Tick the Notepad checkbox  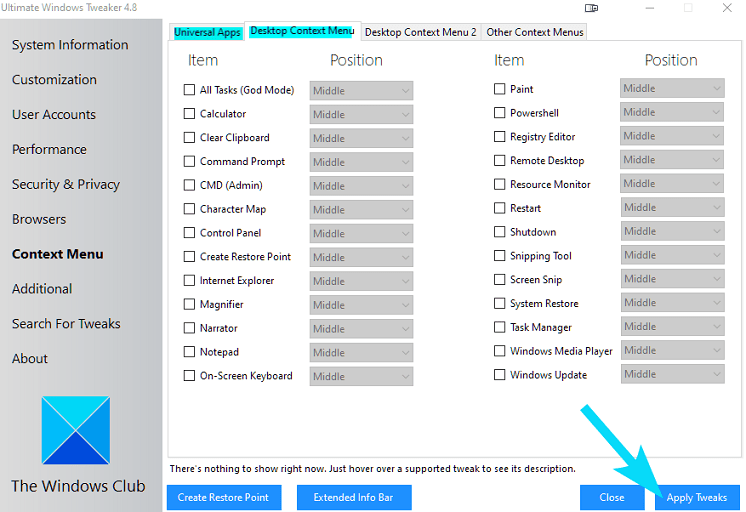coord(189,352)
